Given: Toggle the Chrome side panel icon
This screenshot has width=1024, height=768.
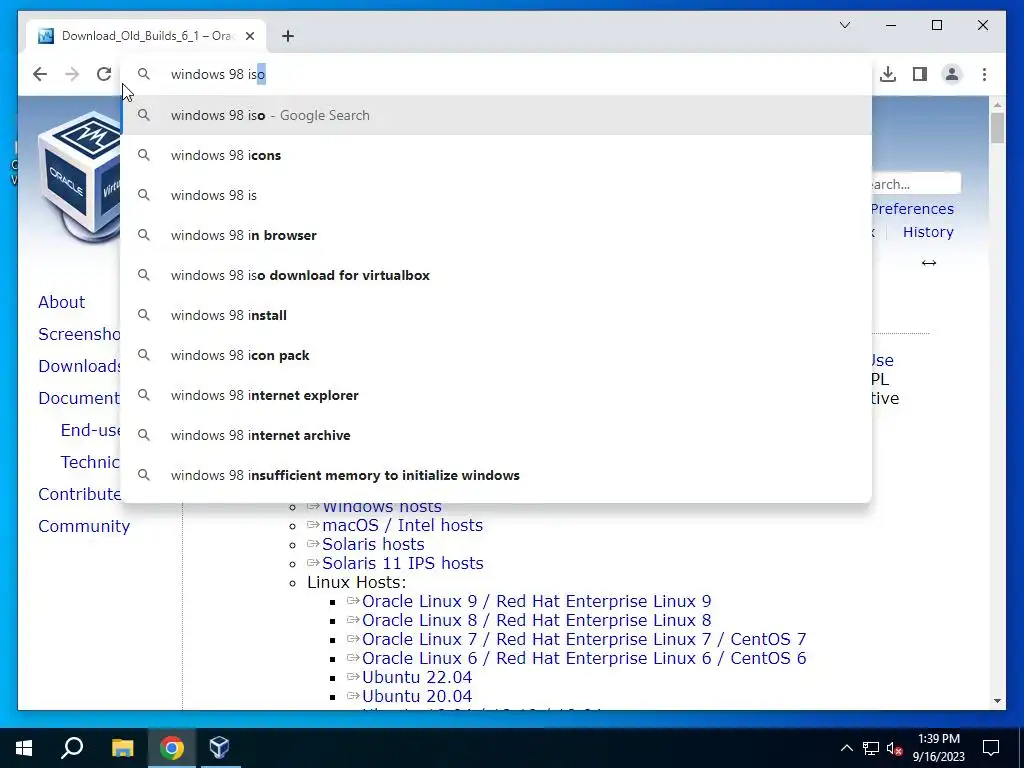Looking at the screenshot, I should (x=920, y=74).
